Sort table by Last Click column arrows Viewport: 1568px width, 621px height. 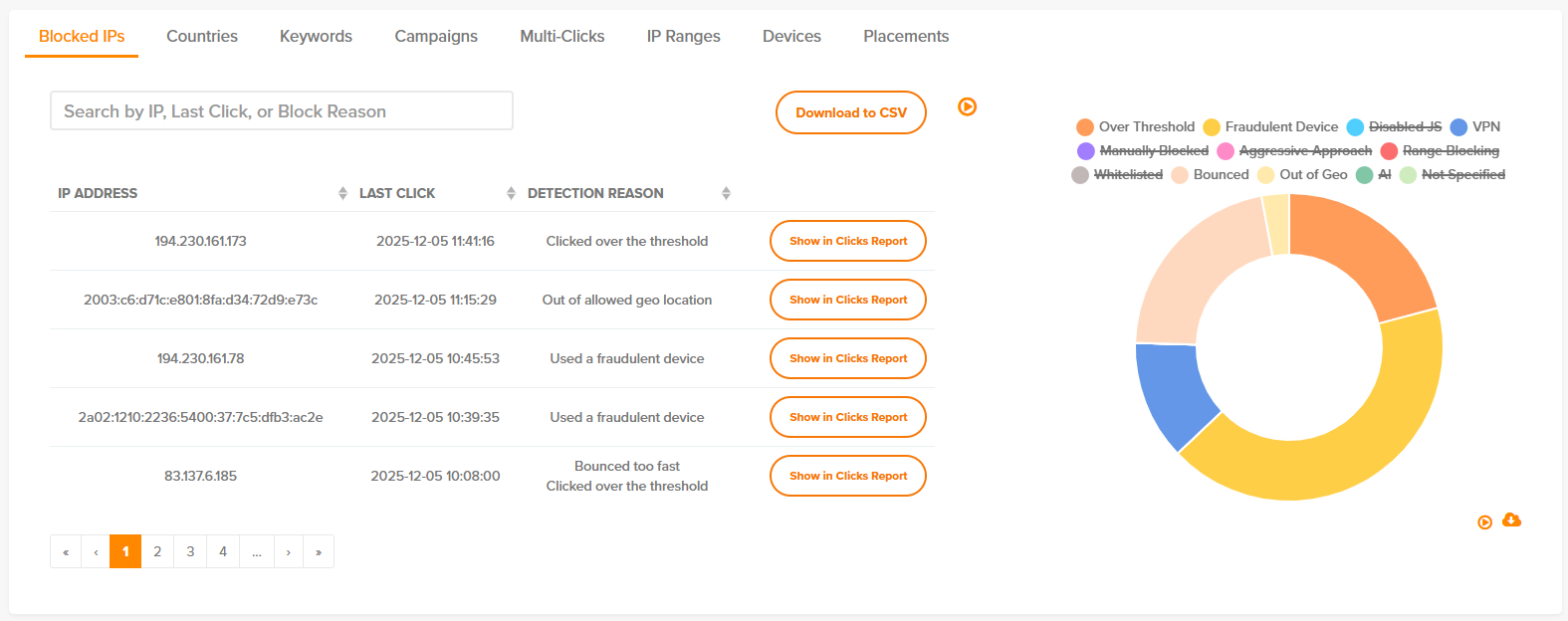click(x=511, y=193)
